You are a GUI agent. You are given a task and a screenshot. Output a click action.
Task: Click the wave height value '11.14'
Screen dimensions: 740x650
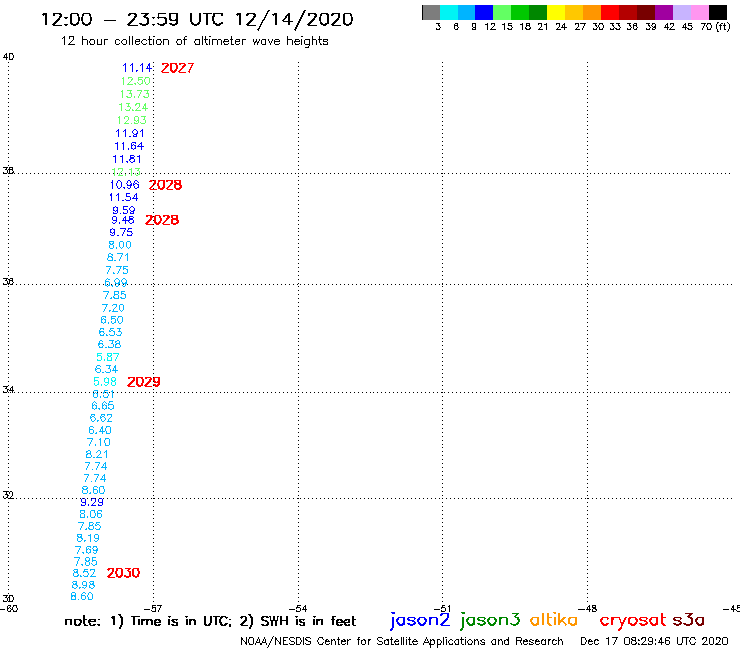[137, 68]
